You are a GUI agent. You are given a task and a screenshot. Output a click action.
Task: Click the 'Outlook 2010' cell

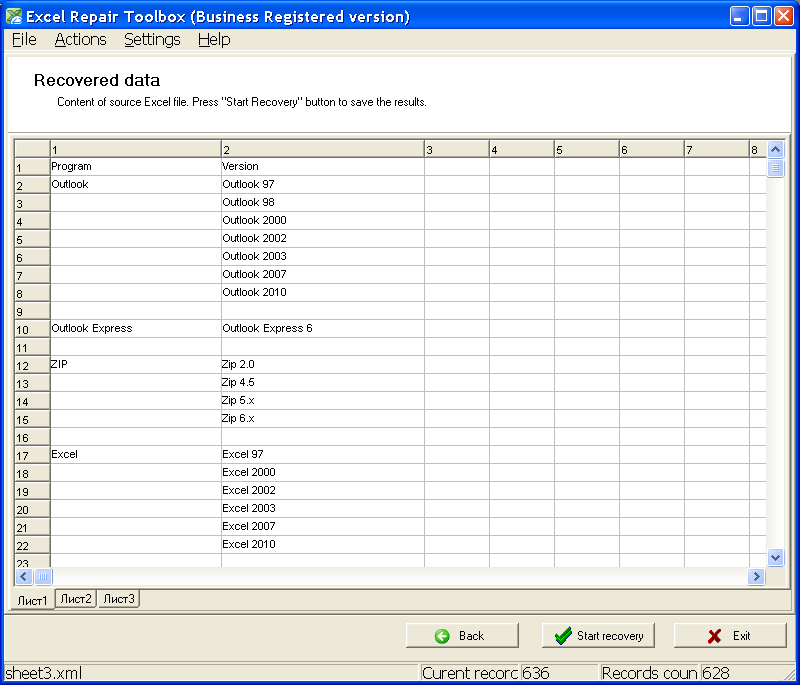pyautogui.click(x=322, y=292)
